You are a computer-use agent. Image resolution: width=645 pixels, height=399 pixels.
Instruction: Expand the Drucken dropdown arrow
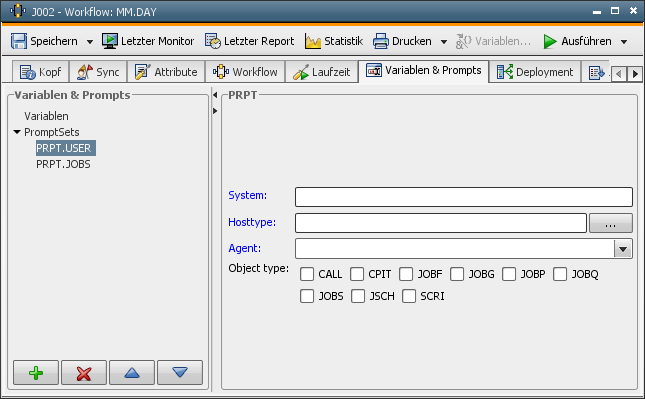pyautogui.click(x=444, y=42)
